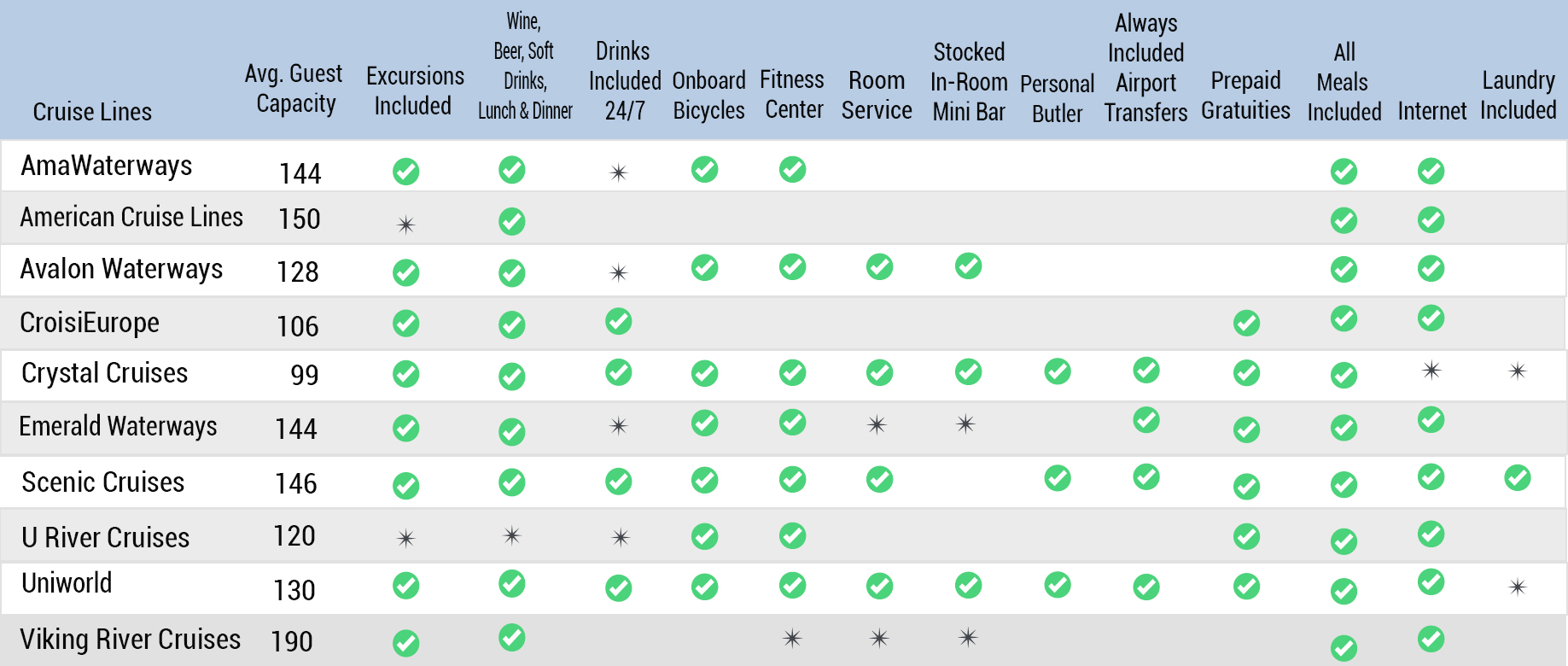Click the AmaWaterways capacity value 144
Screen dimensions: 1568x666
pos(300,174)
